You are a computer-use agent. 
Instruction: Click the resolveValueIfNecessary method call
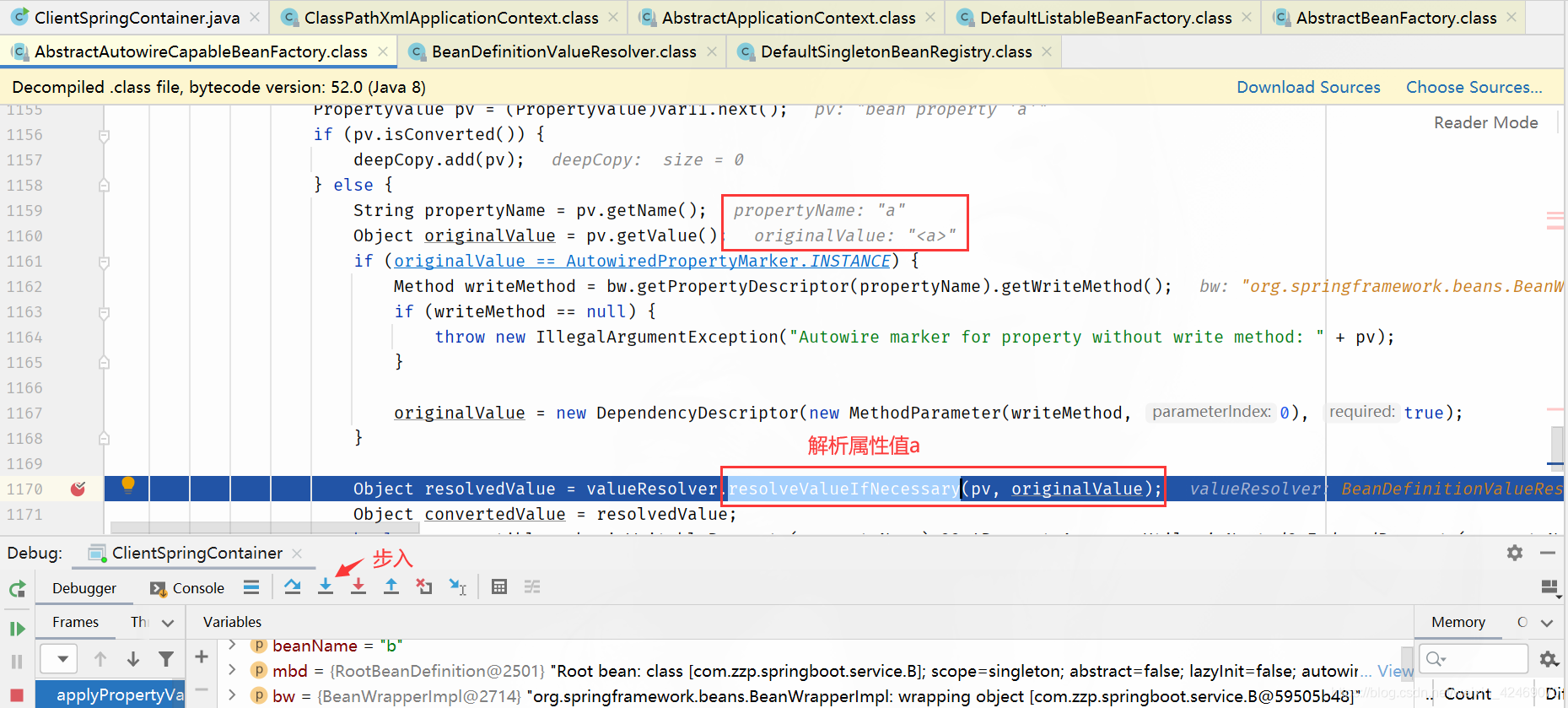pos(843,489)
